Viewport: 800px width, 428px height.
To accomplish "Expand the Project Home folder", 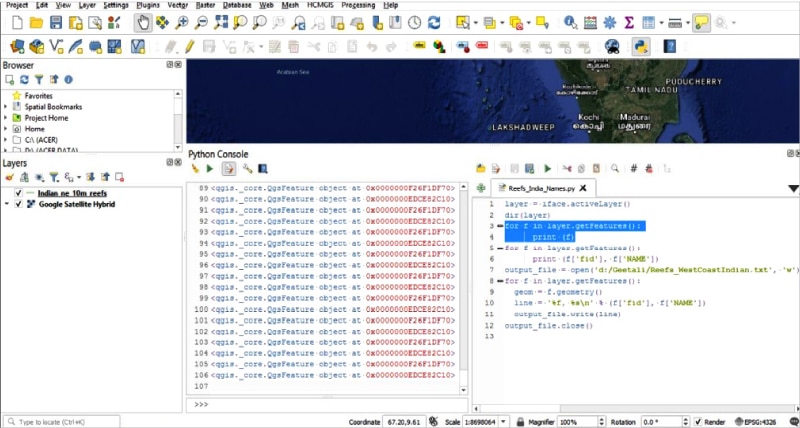I will point(5,118).
